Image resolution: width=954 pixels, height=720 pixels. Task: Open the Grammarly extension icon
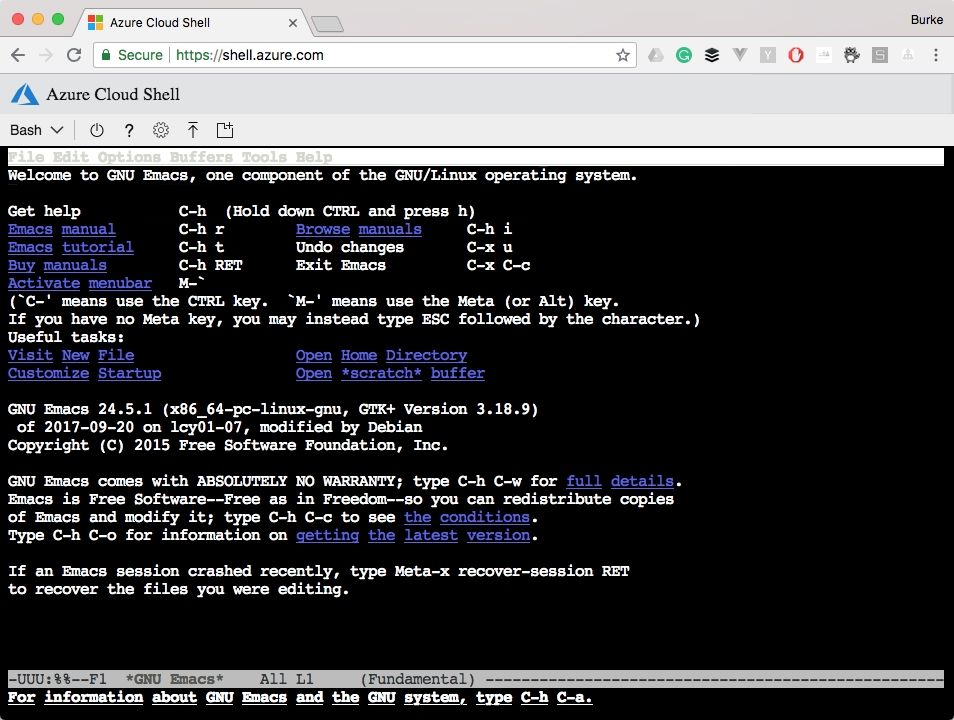pos(684,55)
